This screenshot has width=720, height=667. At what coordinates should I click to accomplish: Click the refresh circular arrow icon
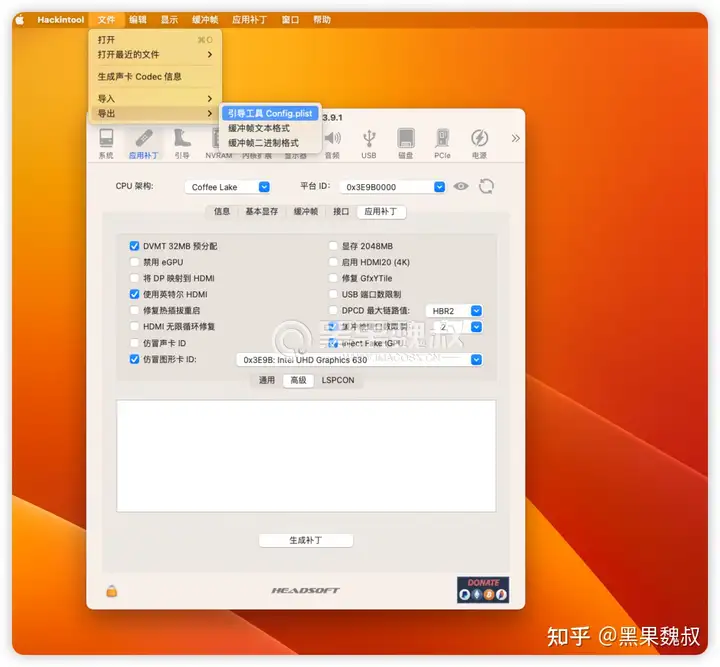(x=486, y=186)
